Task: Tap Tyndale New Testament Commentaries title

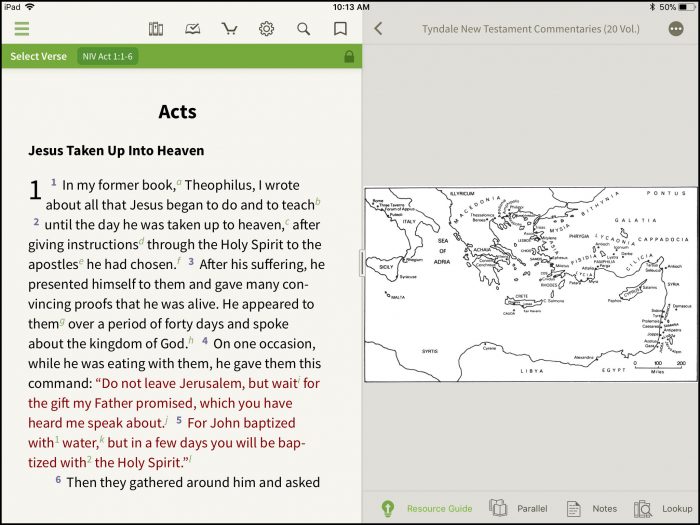Action: click(531, 29)
